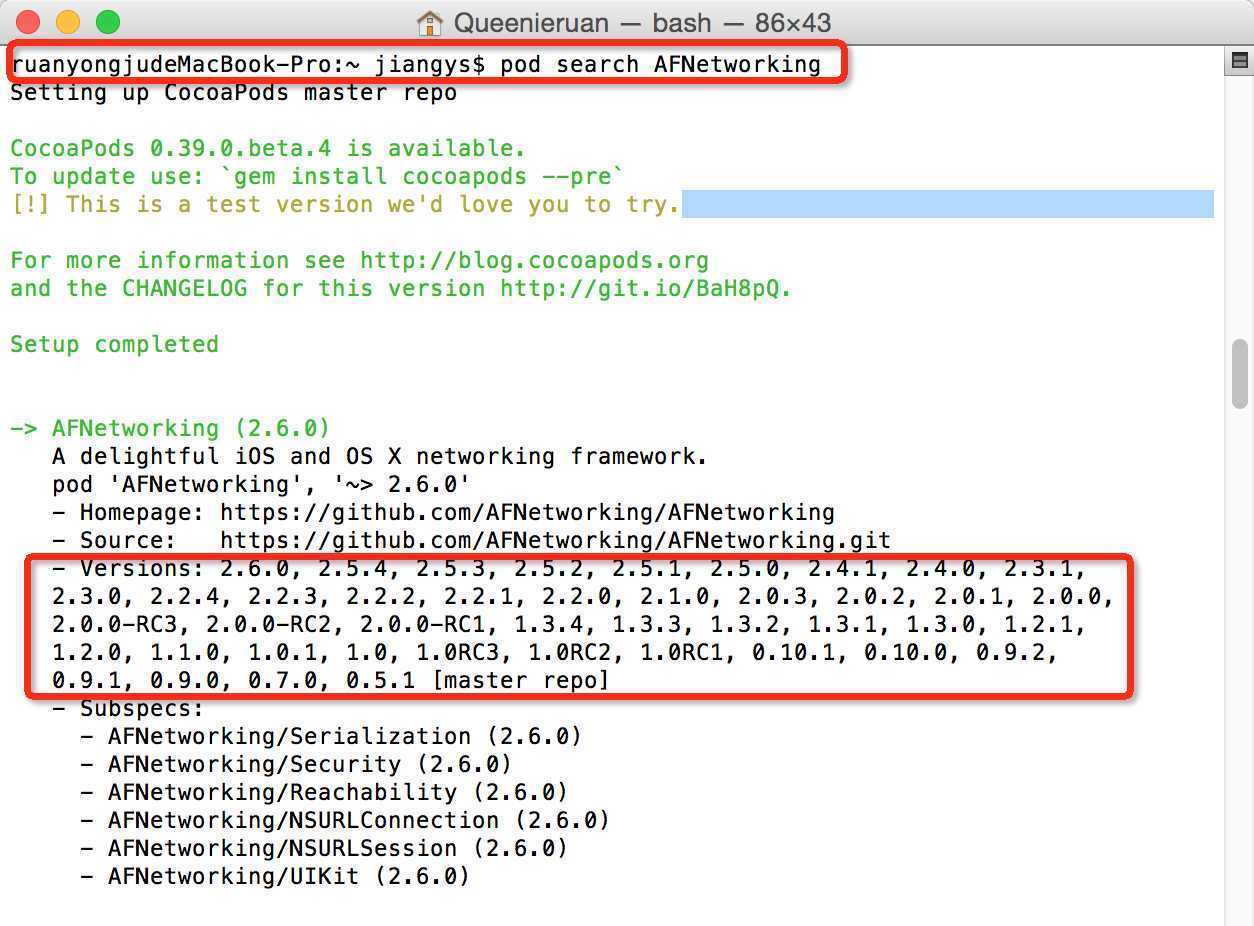This screenshot has width=1254, height=926.
Task: Open the http://blog.cocoapods.org link
Action: click(535, 261)
